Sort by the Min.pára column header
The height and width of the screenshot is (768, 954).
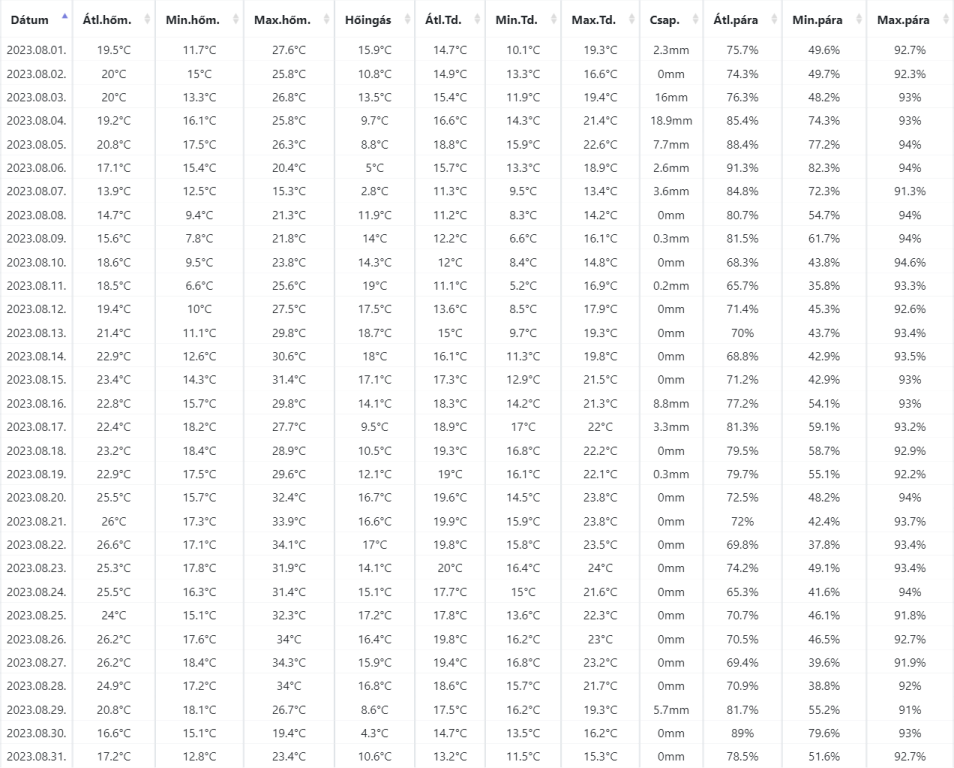tap(817, 19)
